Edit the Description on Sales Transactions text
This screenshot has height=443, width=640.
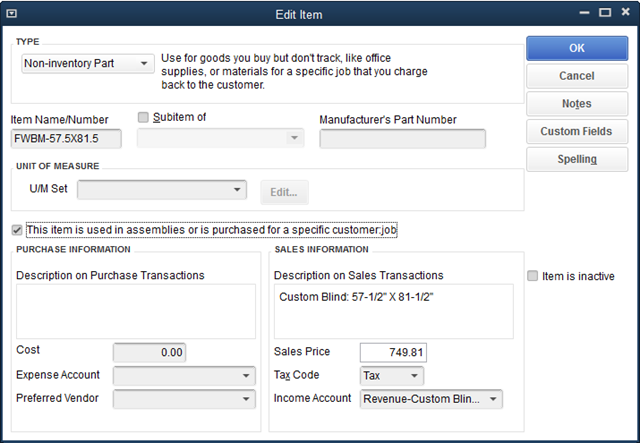[392, 311]
